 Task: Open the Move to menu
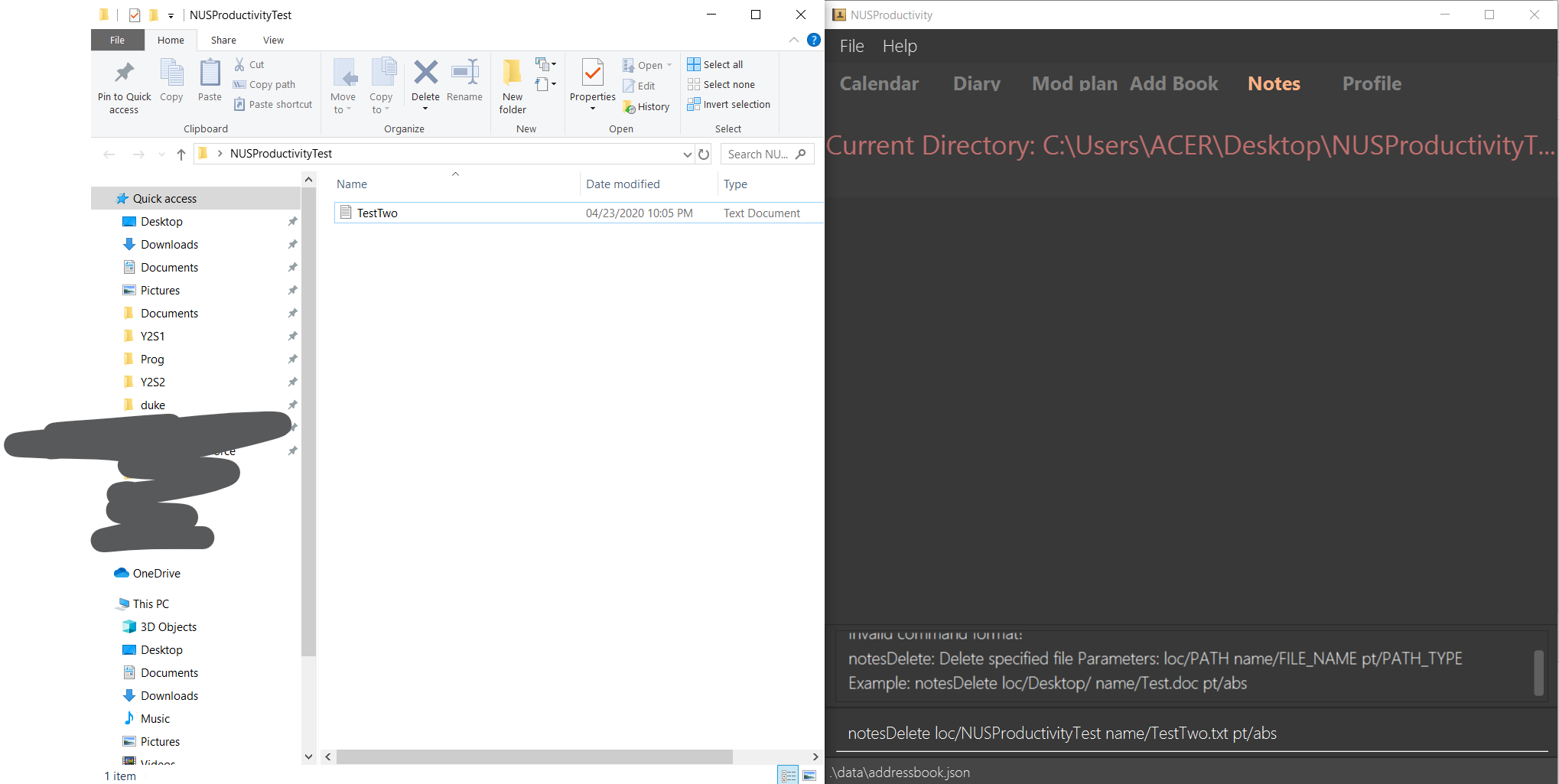coord(343,86)
